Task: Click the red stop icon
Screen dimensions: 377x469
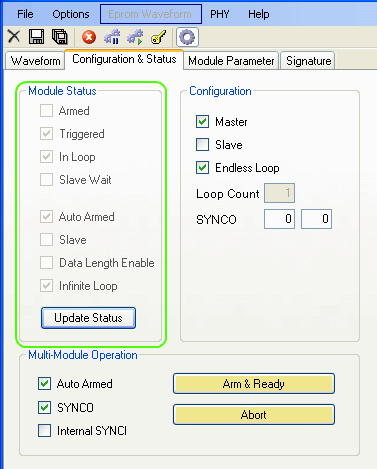Action: [x=89, y=37]
